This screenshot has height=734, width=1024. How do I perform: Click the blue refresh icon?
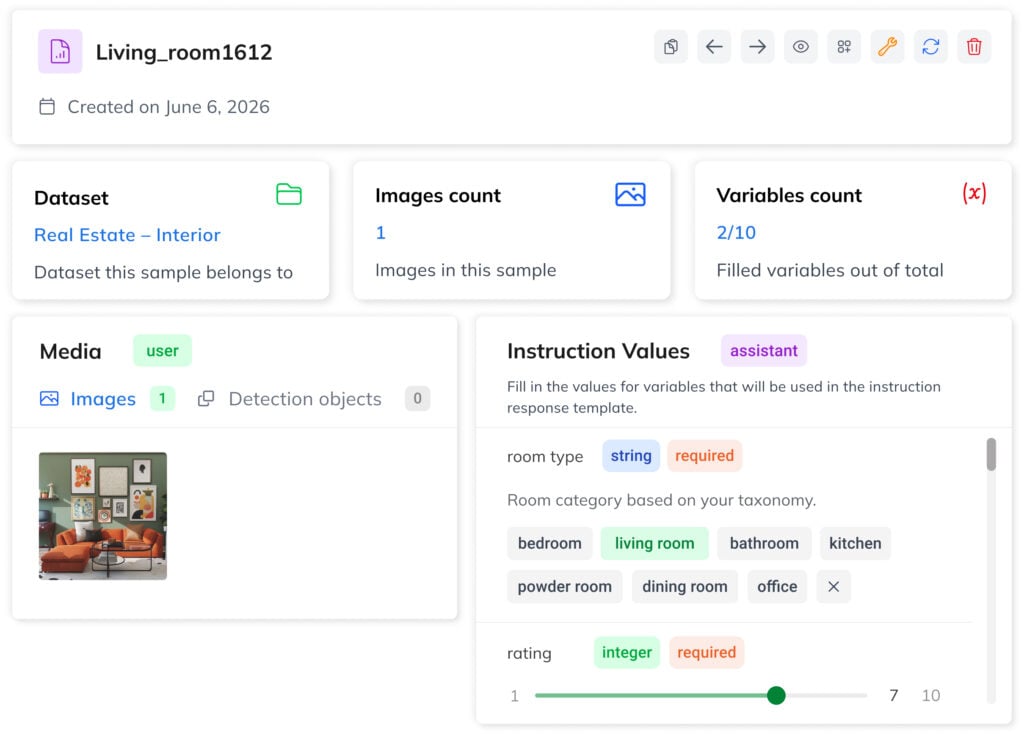tap(931, 46)
